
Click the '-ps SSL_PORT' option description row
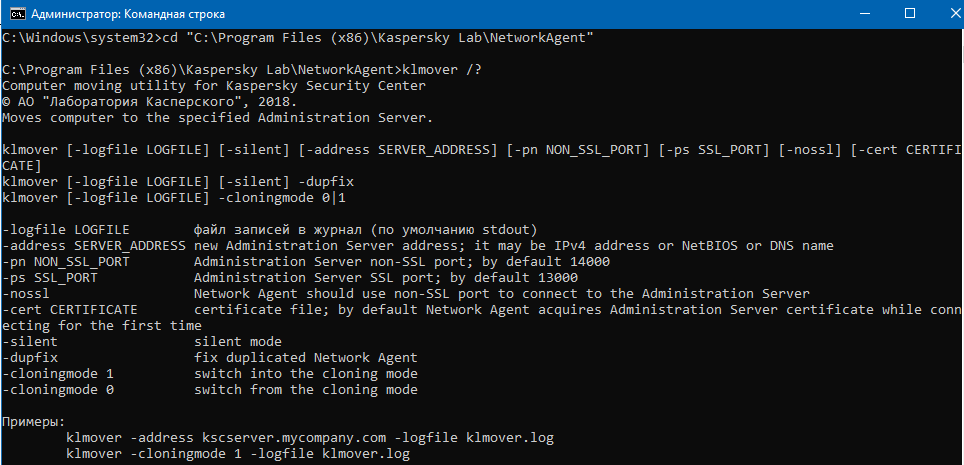point(290,278)
